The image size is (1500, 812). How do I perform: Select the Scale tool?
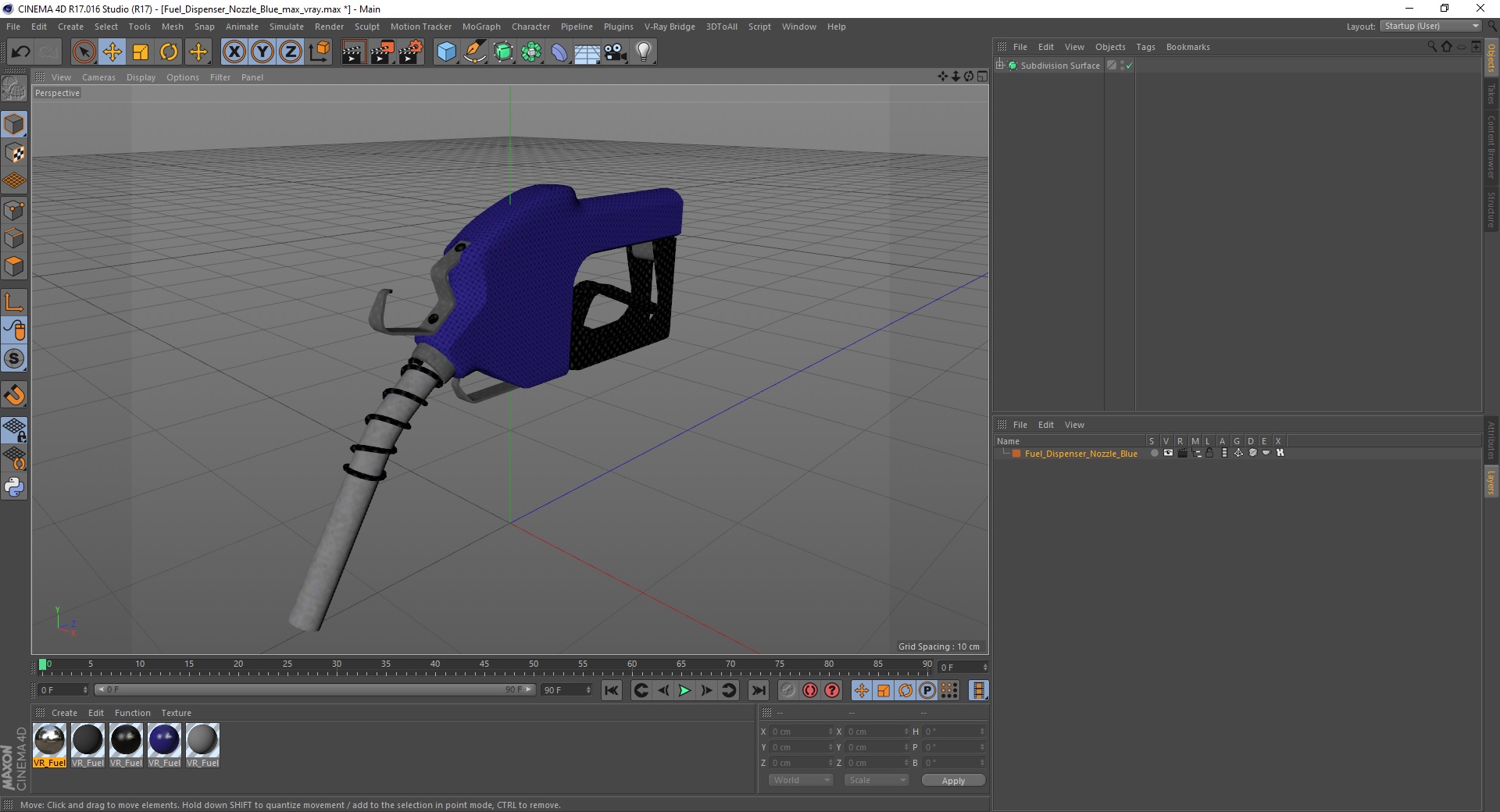141,52
